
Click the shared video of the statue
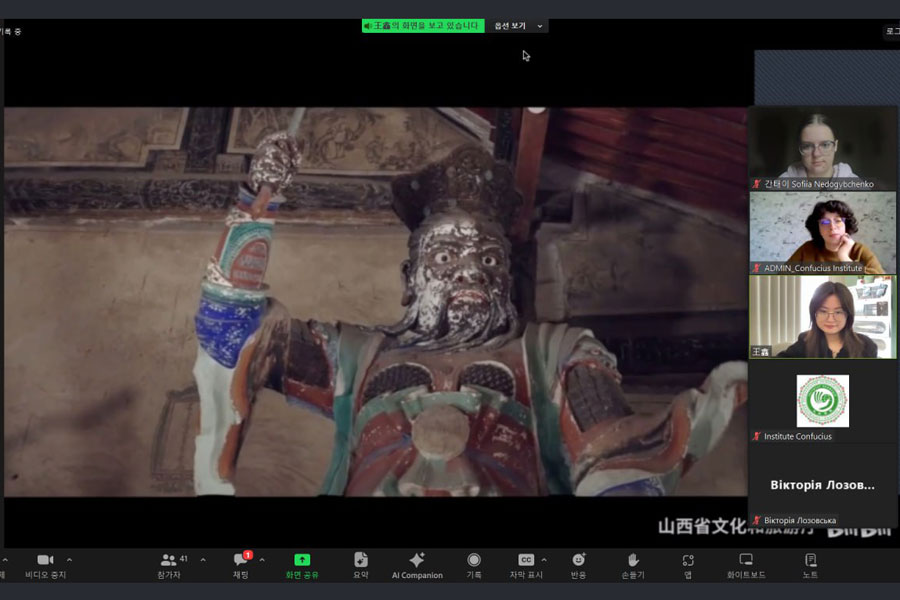coord(376,301)
